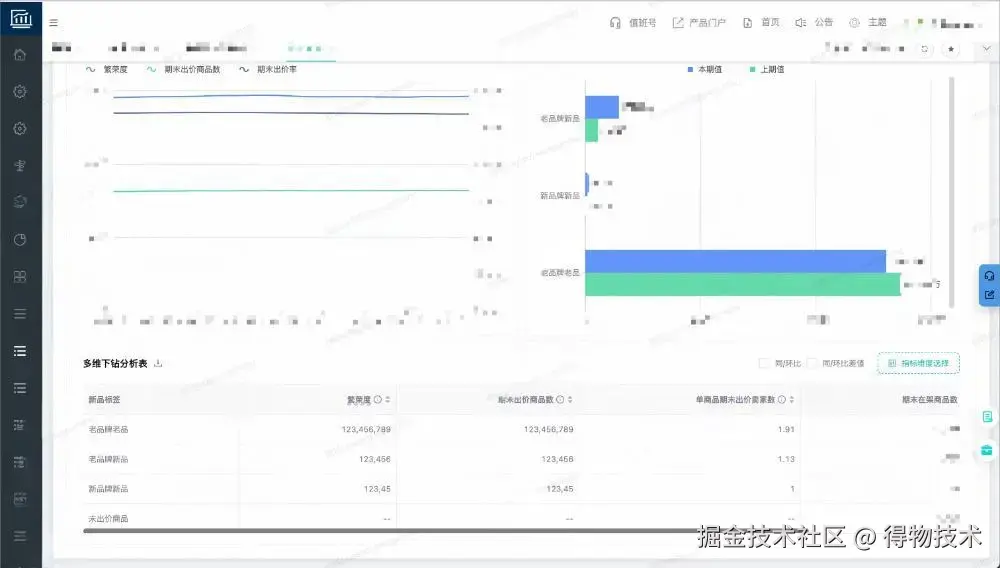Click the 新品标签 column header
The width and height of the screenshot is (1000, 568).
(x=104, y=400)
